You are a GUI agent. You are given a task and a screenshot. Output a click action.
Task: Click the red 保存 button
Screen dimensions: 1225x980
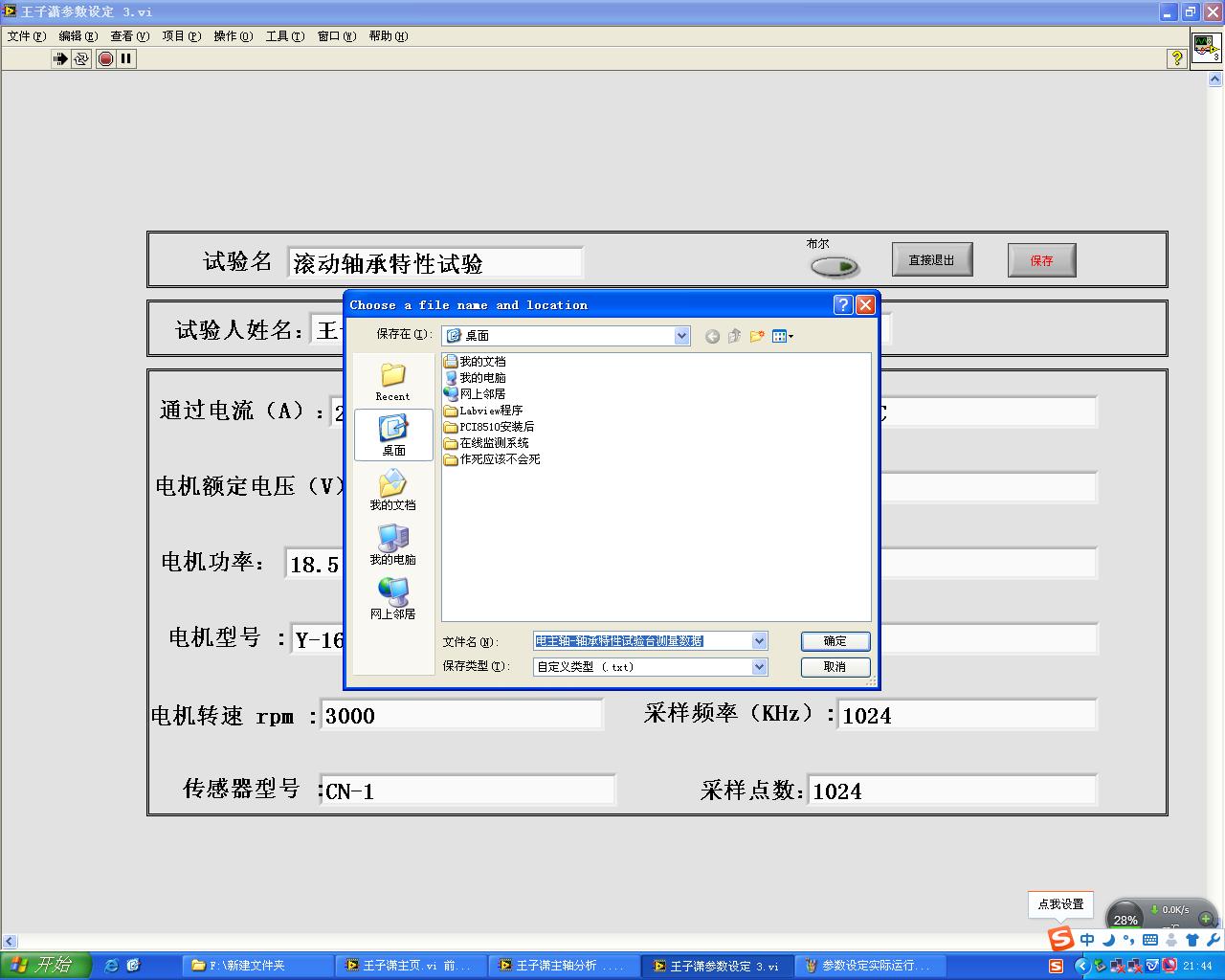[1041, 260]
